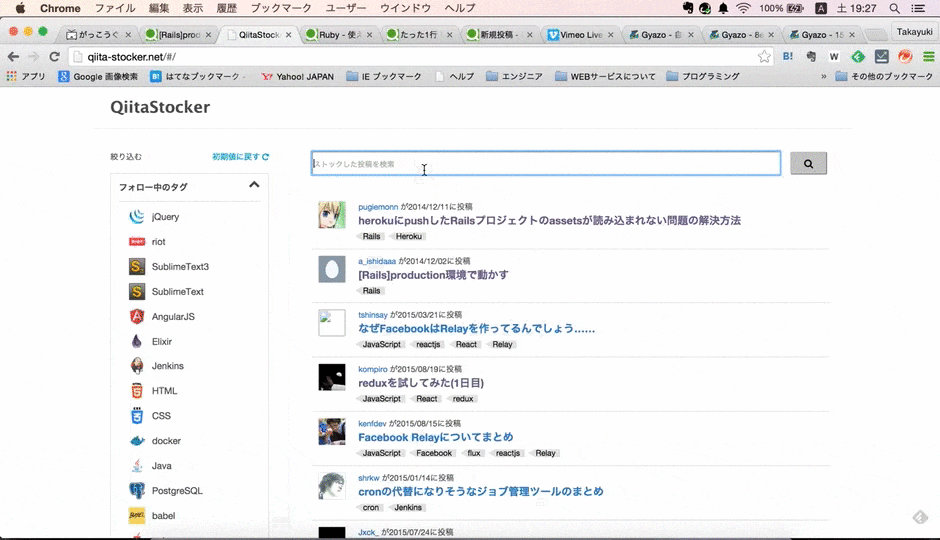Open the ウインドウ menu
This screenshot has height=540, width=940.
pos(405,8)
